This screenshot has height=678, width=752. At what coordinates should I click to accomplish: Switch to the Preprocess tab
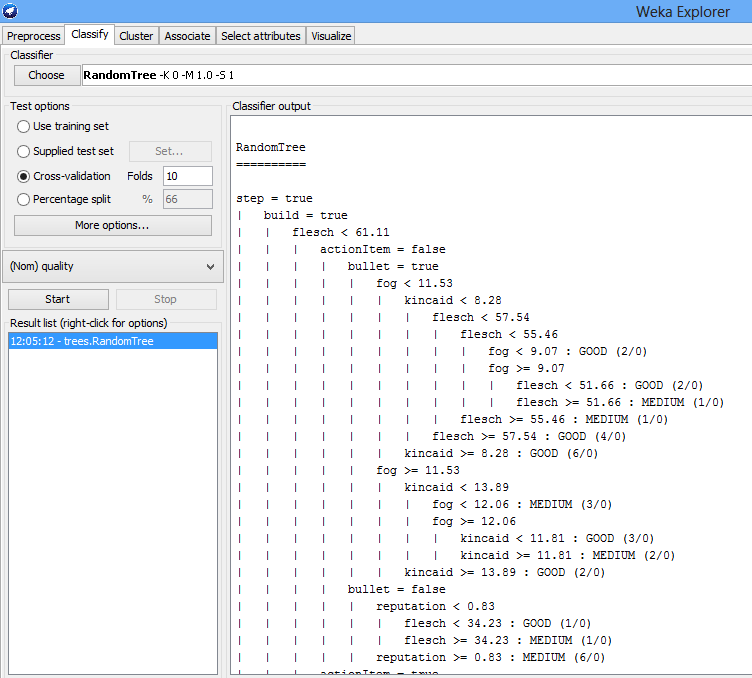point(34,36)
